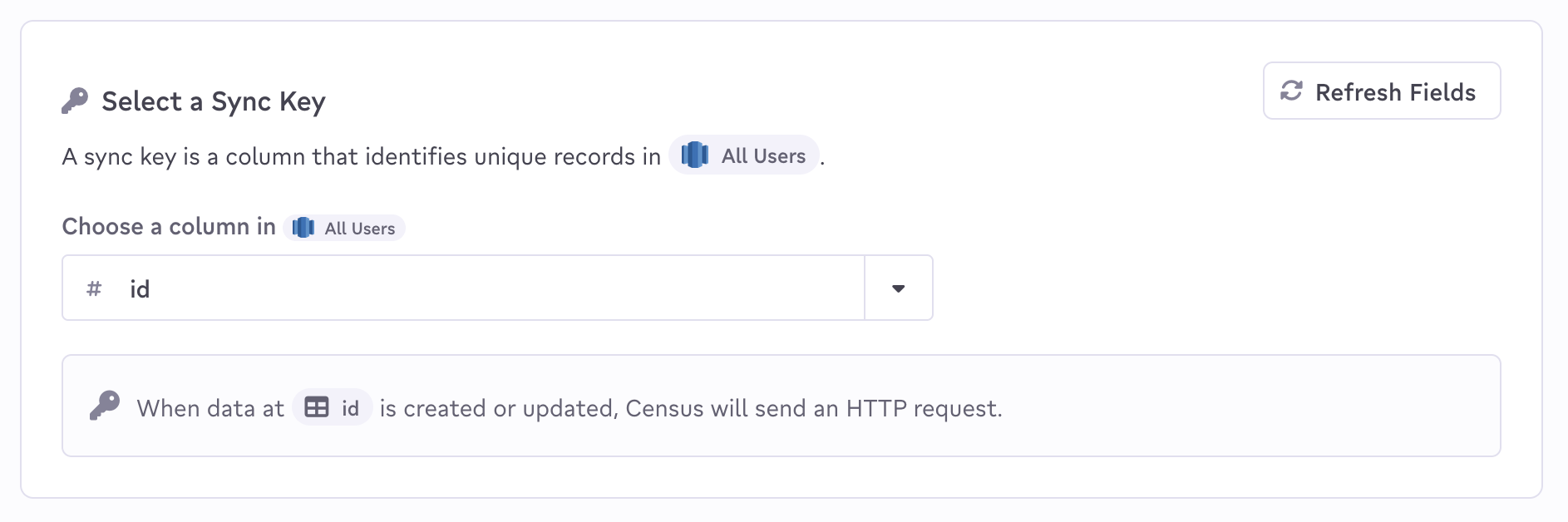Click the id chip label in the info message
Image resolution: width=1568 pixels, height=522 pixels.
[350, 408]
